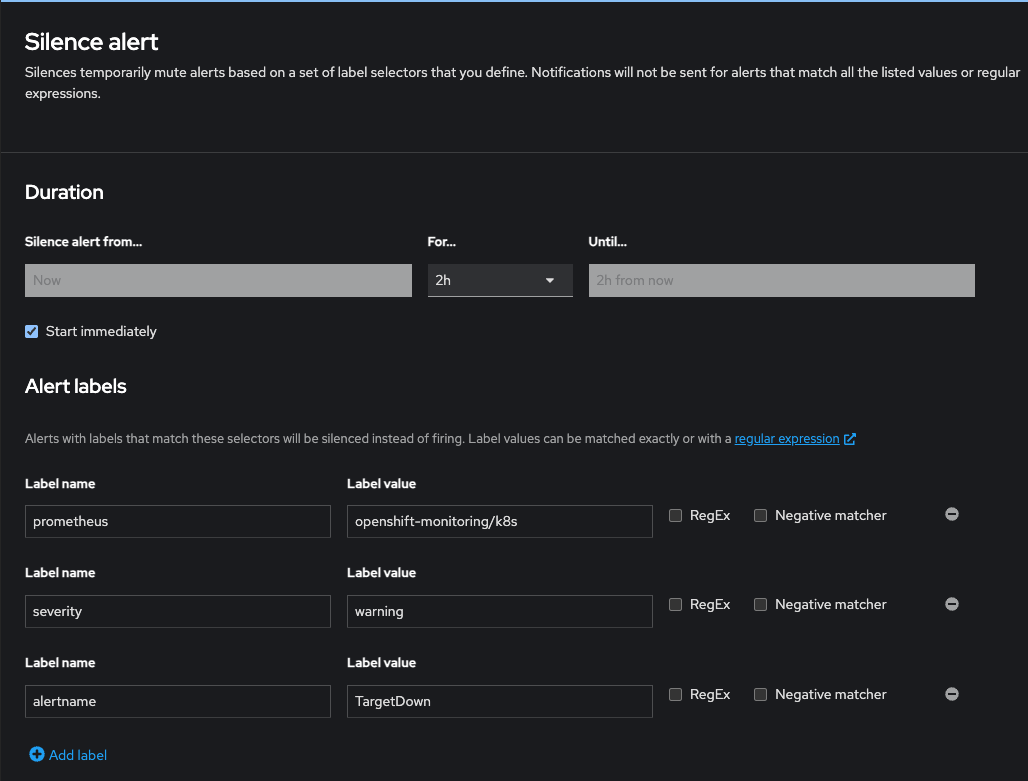
Task: Click the Silence alert from field
Action: pyautogui.click(x=218, y=281)
